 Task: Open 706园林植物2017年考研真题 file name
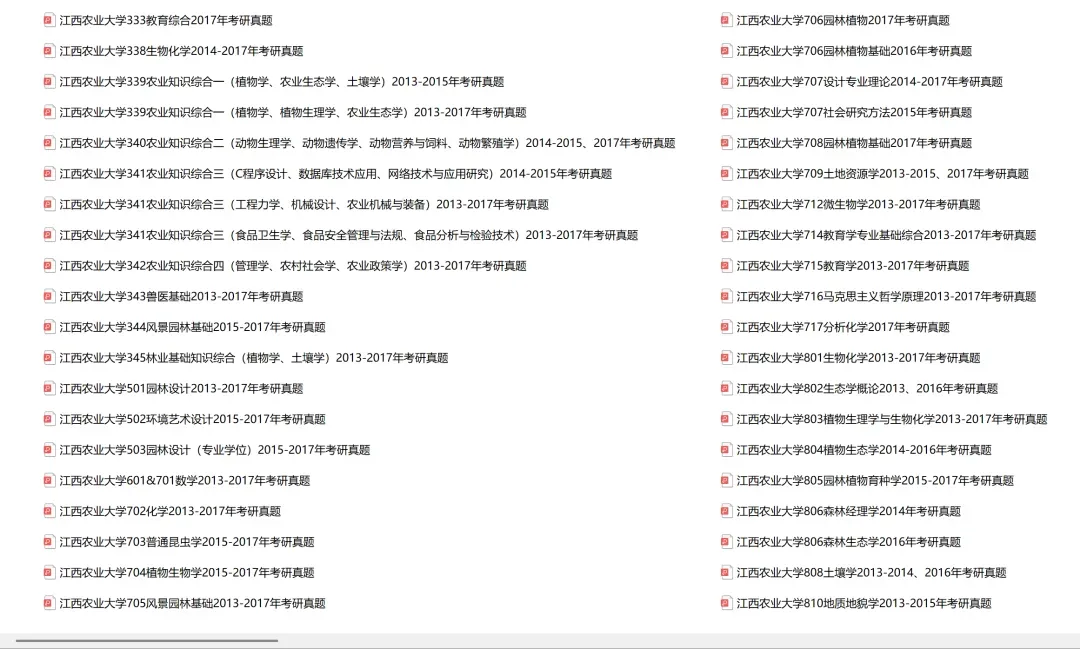pos(843,21)
